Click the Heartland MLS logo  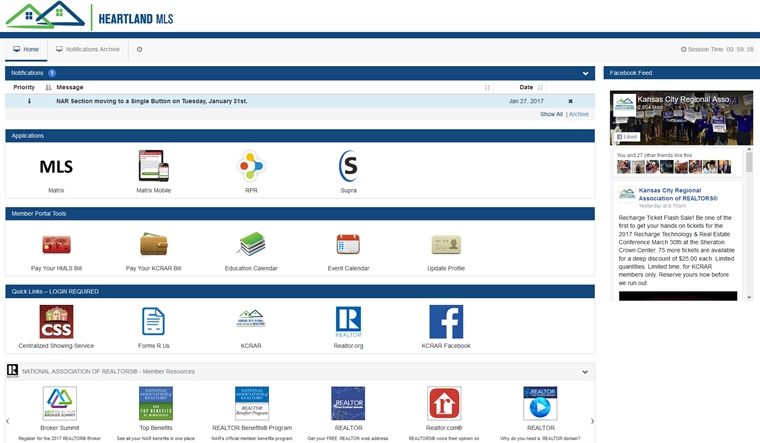90,16
